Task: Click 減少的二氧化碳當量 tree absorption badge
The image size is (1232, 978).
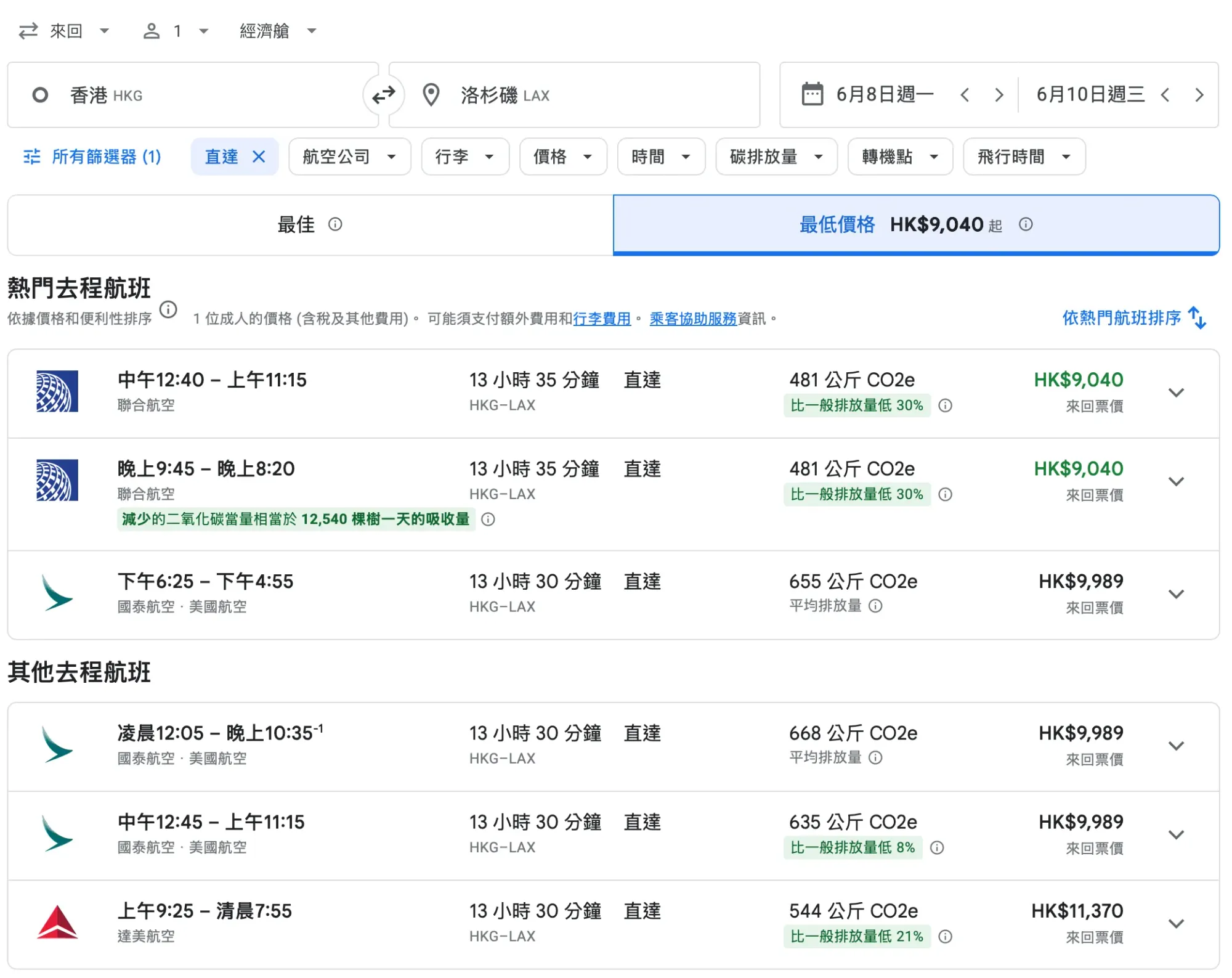Action: 296,520
